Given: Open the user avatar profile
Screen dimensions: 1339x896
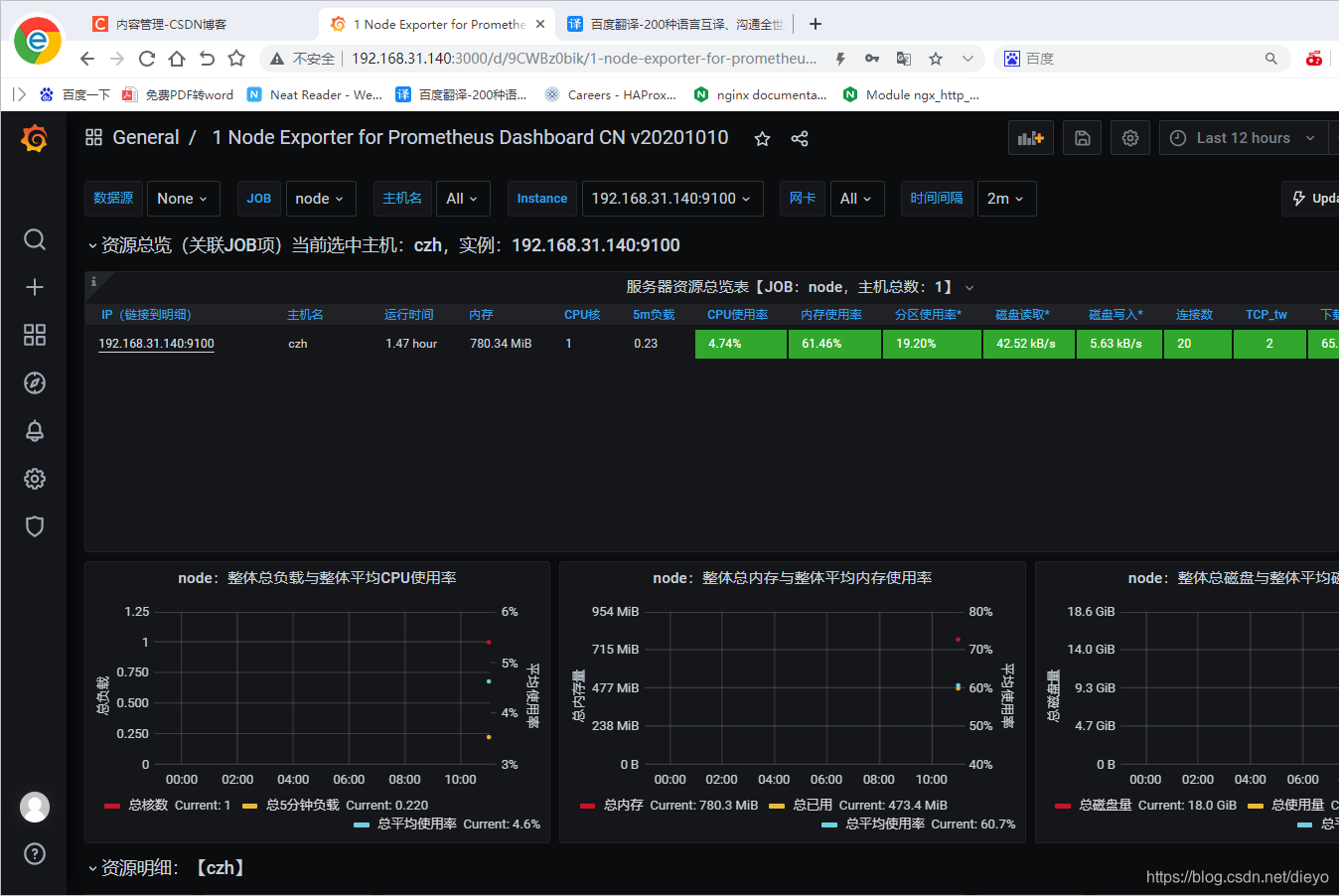Looking at the screenshot, I should [35, 807].
